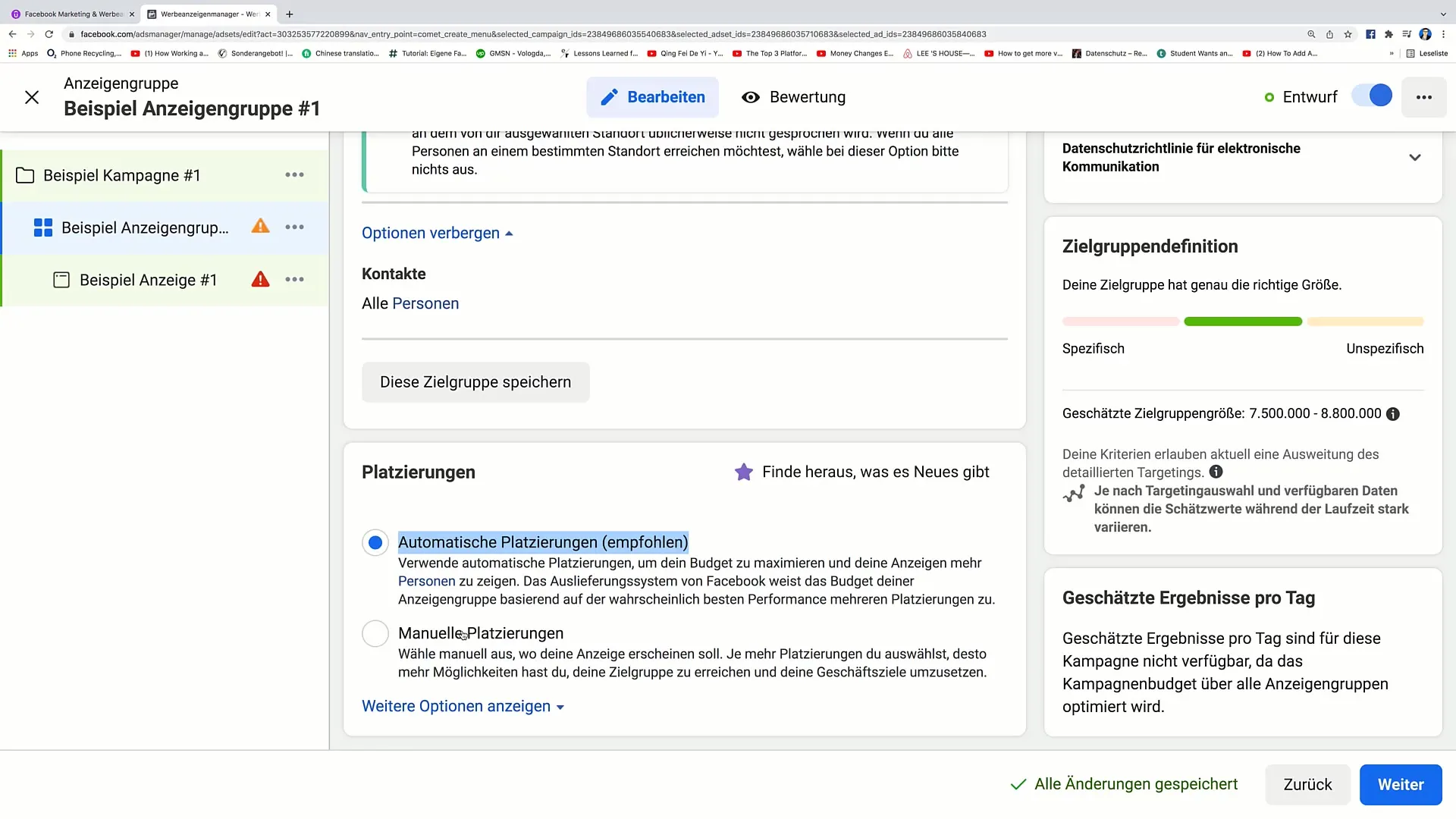Toggle the Entwurf (Draft) status switch
Viewport: 1456px width, 819px height.
pos(1376,97)
